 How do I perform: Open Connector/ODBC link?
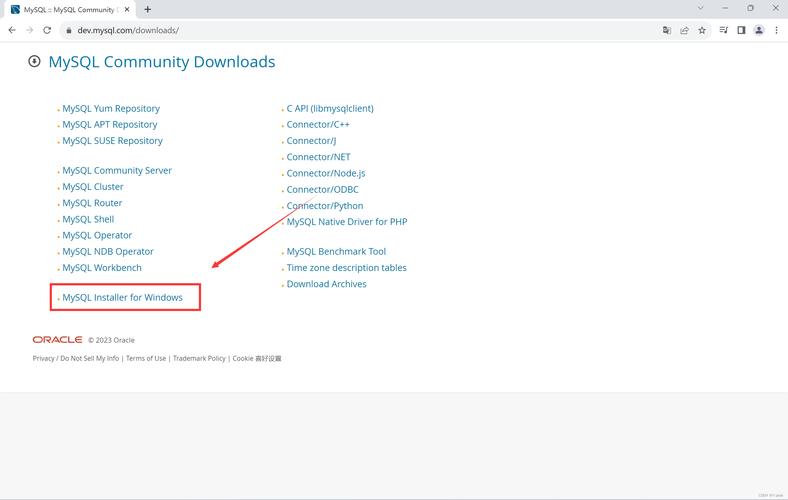click(x=323, y=189)
